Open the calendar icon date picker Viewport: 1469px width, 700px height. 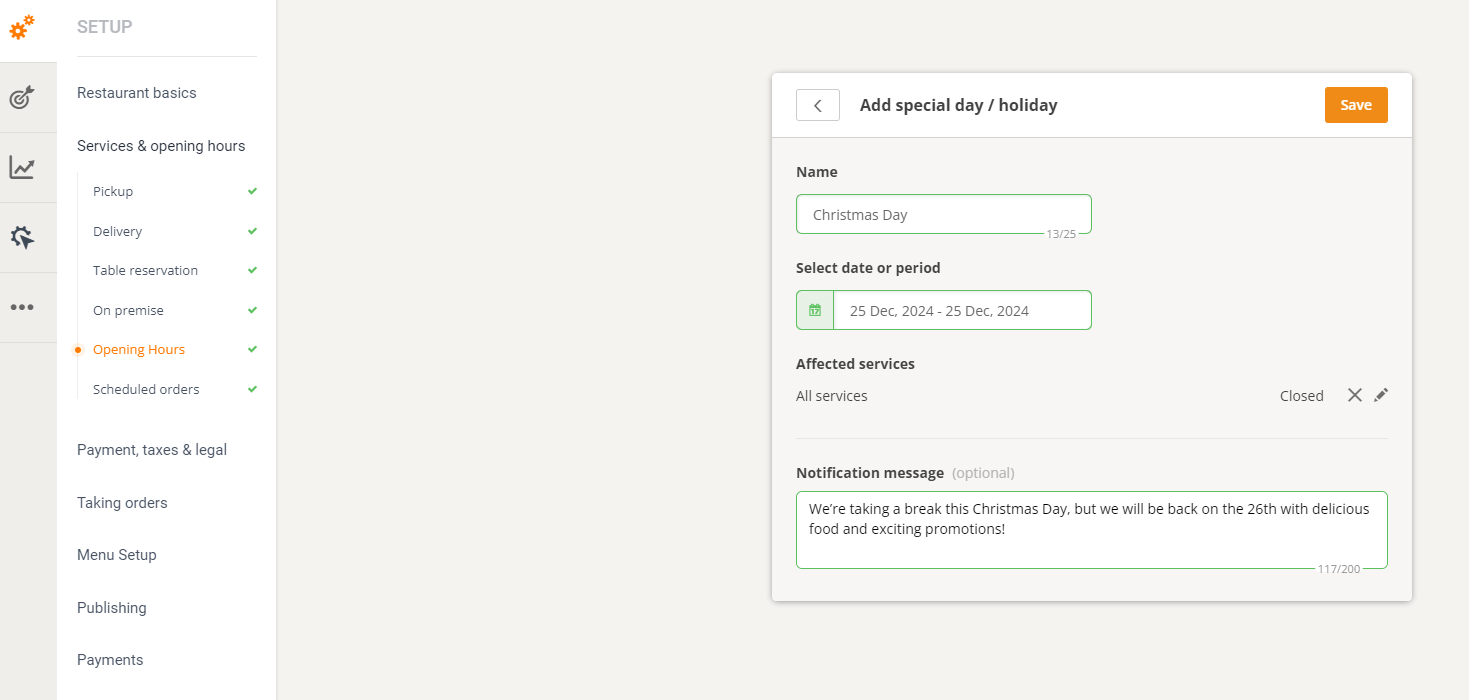pos(815,310)
